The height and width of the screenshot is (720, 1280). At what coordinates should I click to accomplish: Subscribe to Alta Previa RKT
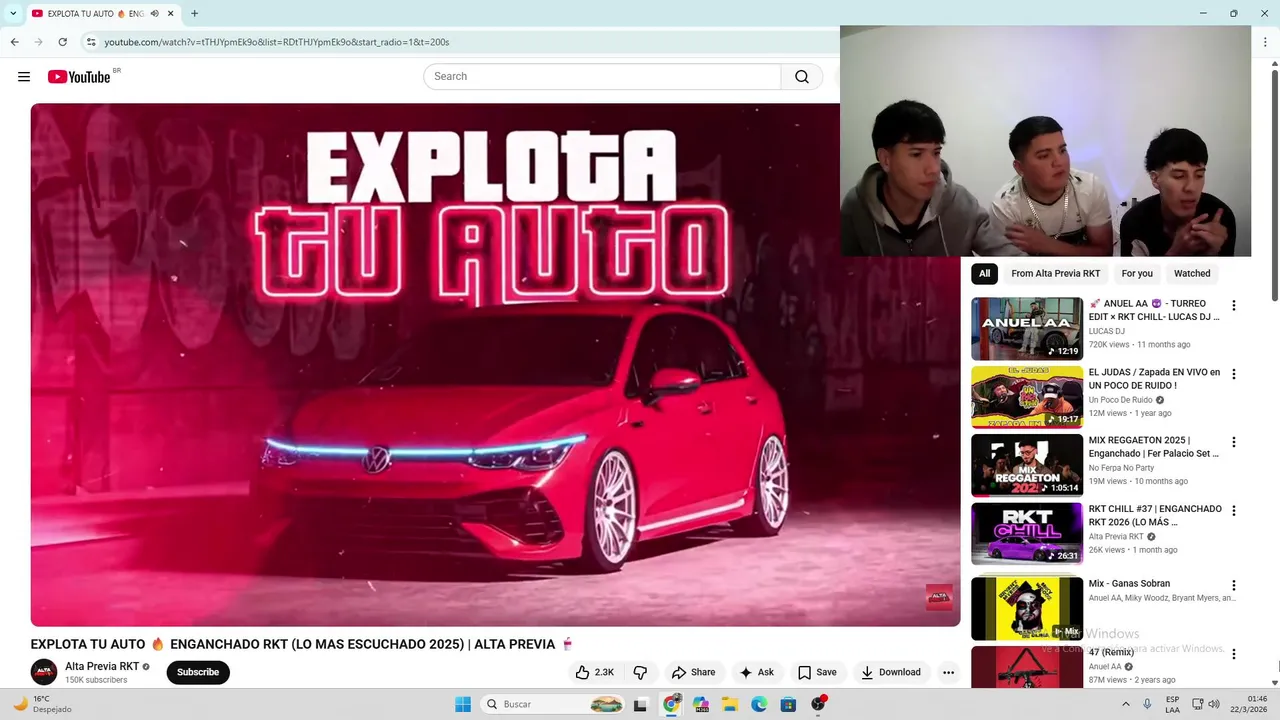coord(198,672)
